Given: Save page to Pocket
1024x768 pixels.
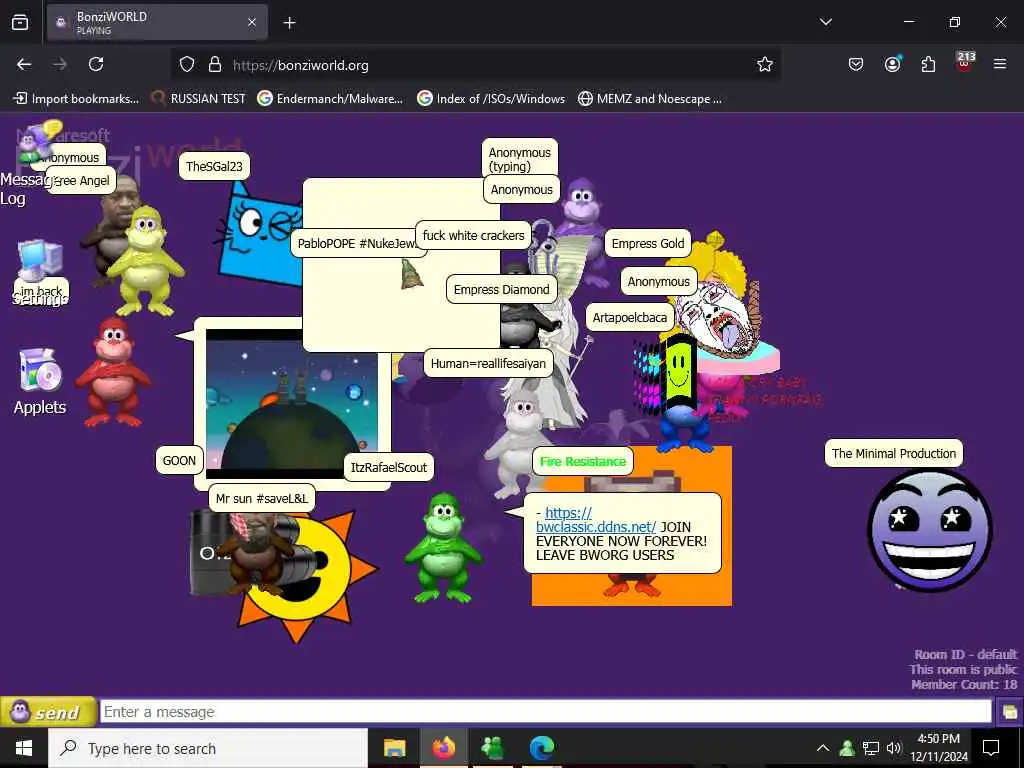Looking at the screenshot, I should (x=856, y=65).
